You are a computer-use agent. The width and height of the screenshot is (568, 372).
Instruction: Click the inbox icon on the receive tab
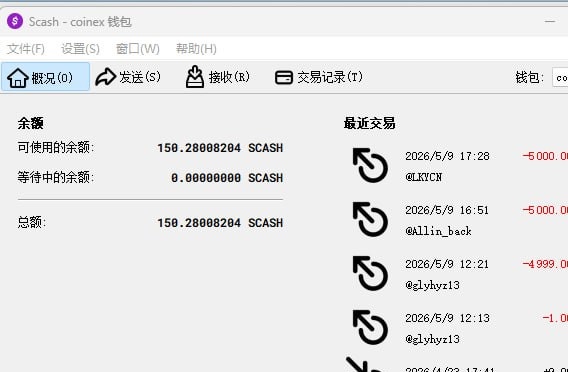pos(195,76)
